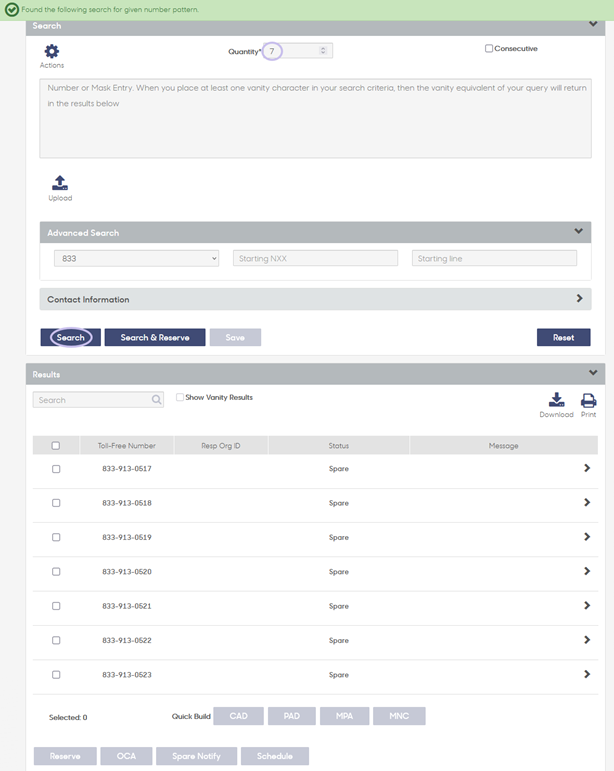Screen dimensions: 614x771
Task: Focus the Starting NXX input field
Action: point(315,258)
